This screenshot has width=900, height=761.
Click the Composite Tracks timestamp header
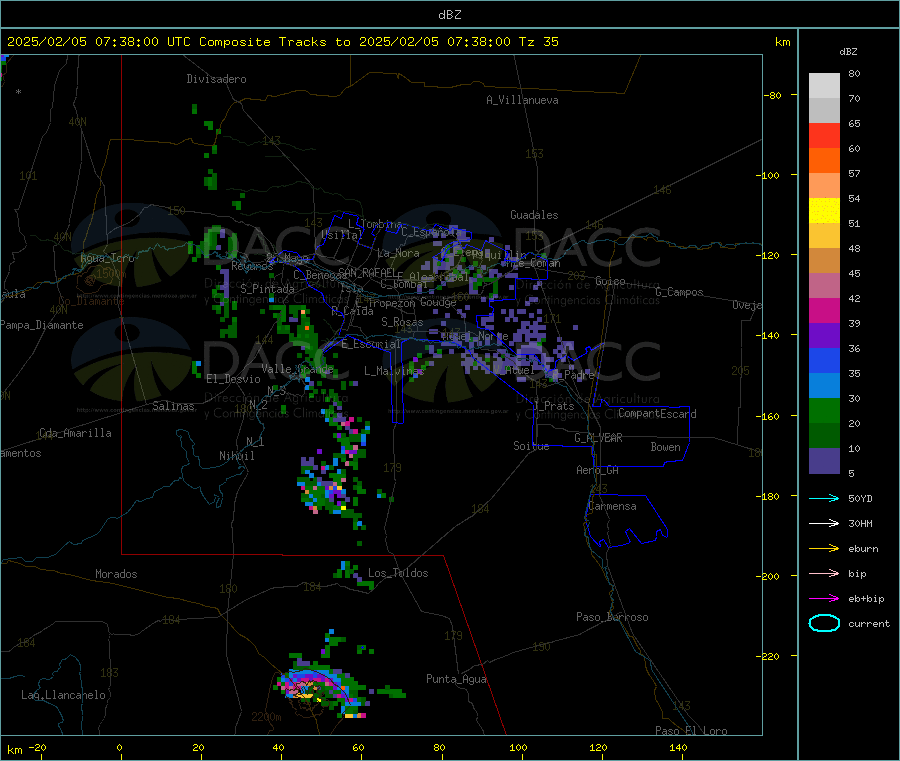point(283,42)
